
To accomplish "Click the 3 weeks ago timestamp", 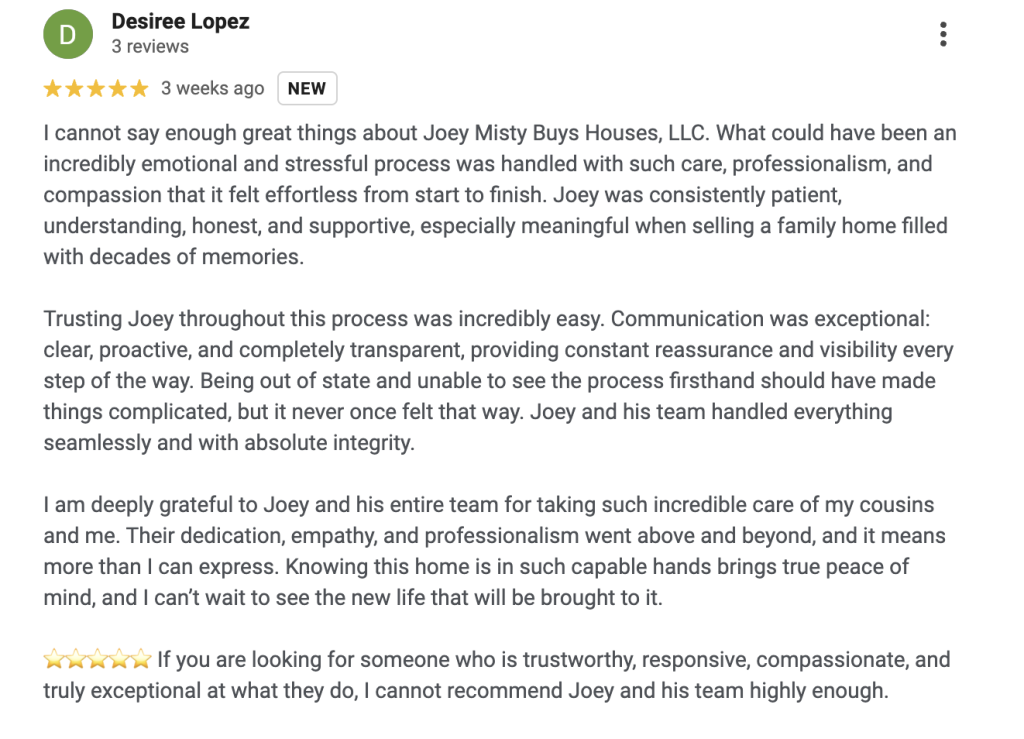I will [212, 88].
